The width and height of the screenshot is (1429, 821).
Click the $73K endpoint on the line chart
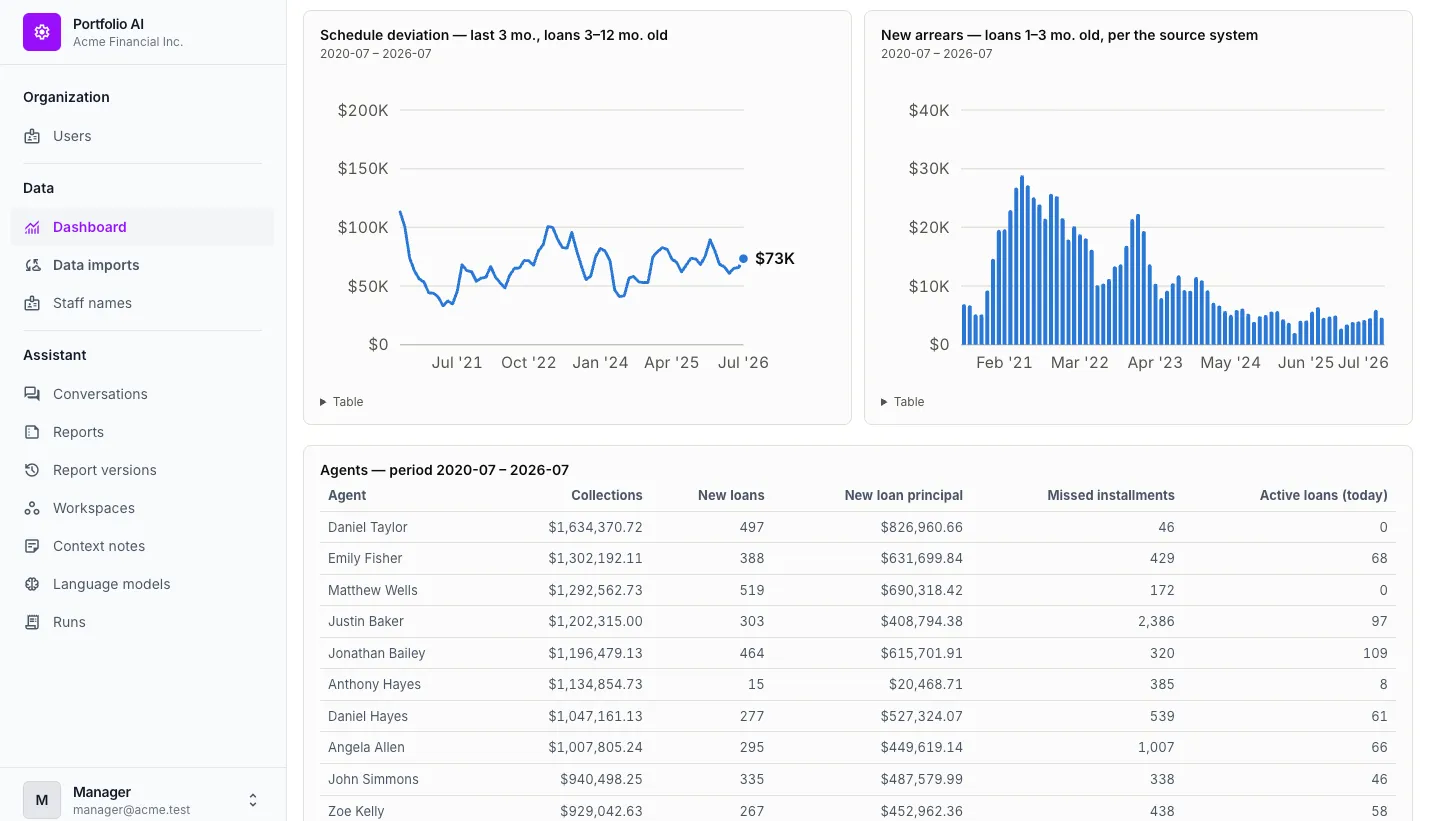(743, 259)
